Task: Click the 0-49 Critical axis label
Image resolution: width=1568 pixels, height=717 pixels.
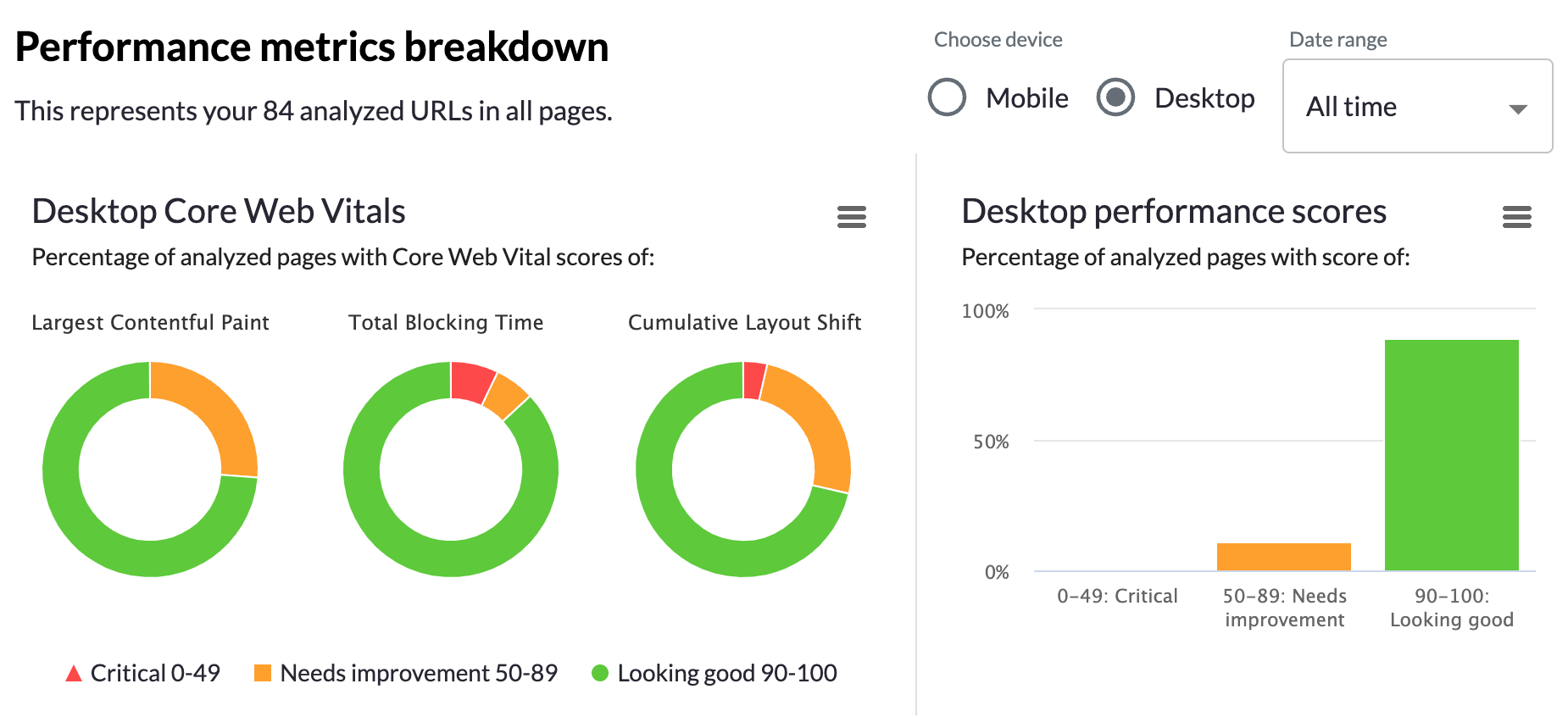Action: coord(1117,596)
